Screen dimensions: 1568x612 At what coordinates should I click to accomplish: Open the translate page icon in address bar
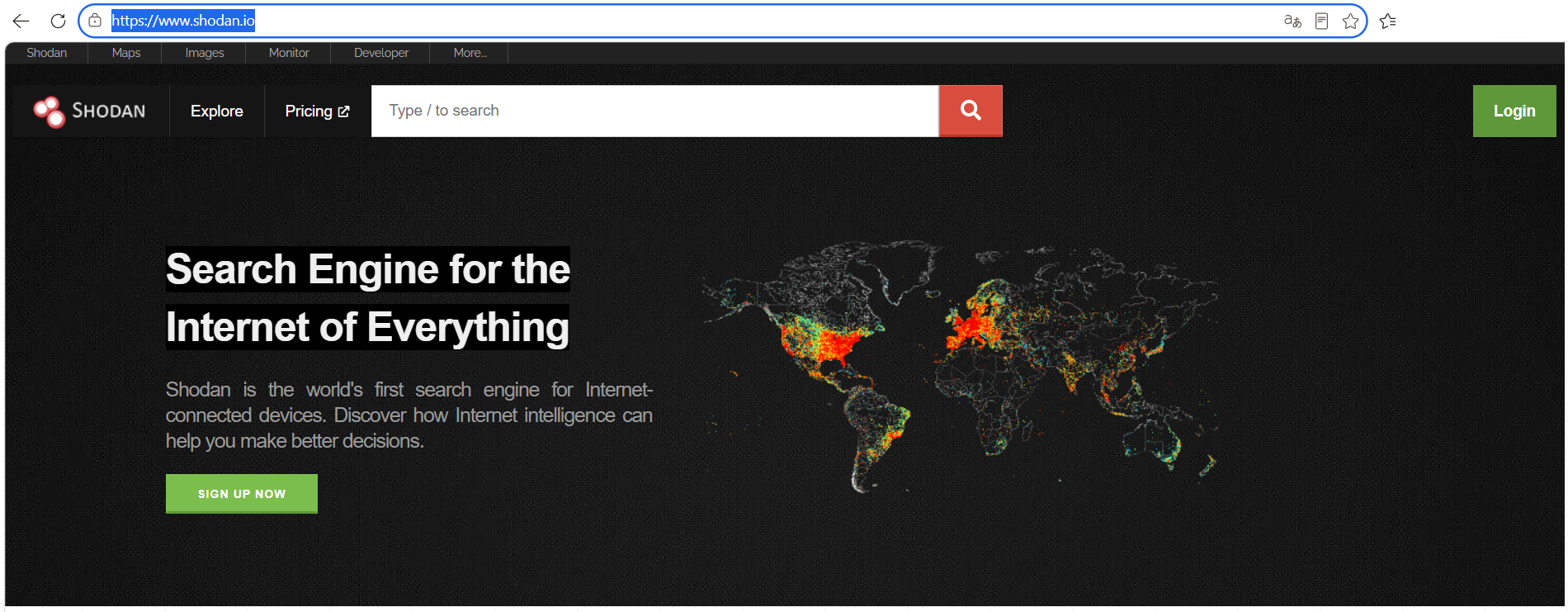tap(1292, 21)
